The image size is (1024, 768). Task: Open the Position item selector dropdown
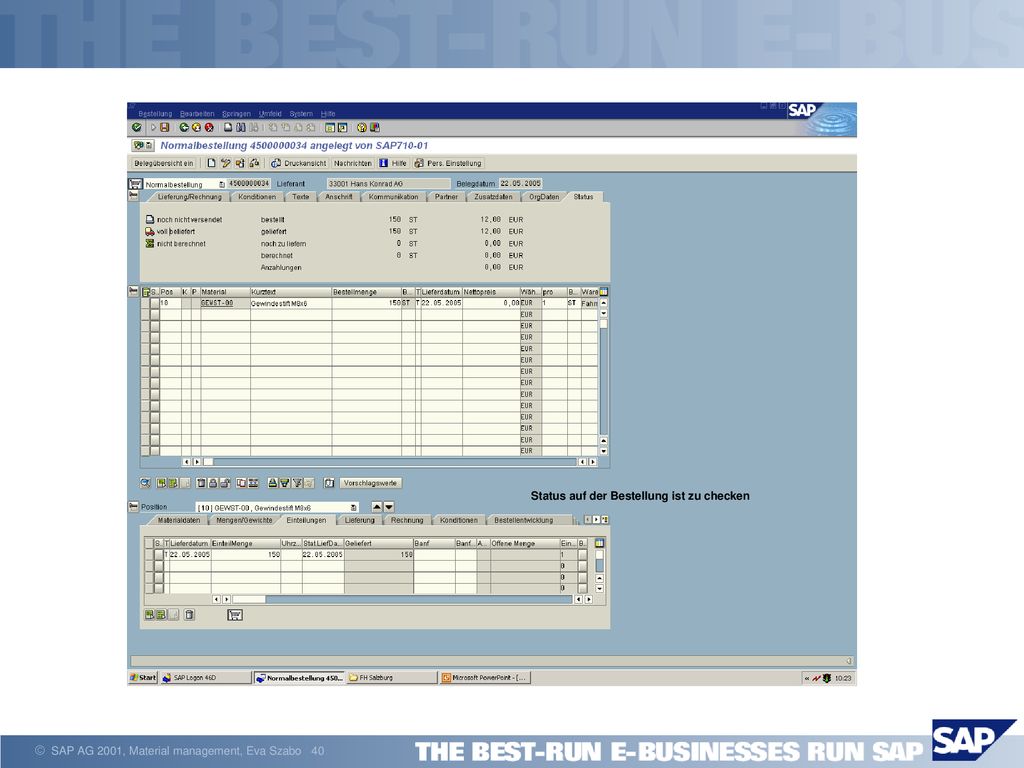point(353,507)
